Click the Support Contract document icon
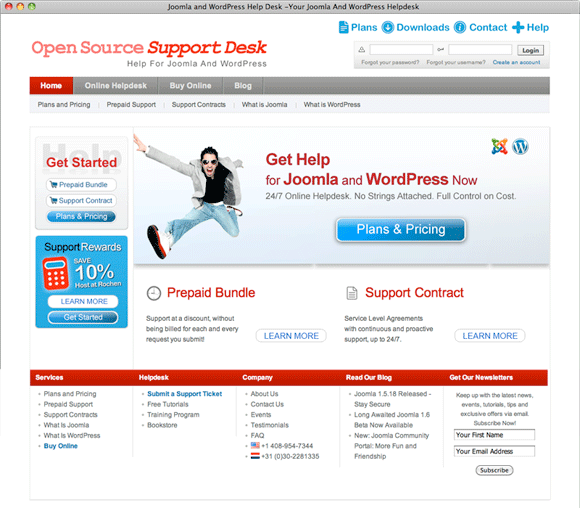The image size is (580, 508). pos(352,293)
